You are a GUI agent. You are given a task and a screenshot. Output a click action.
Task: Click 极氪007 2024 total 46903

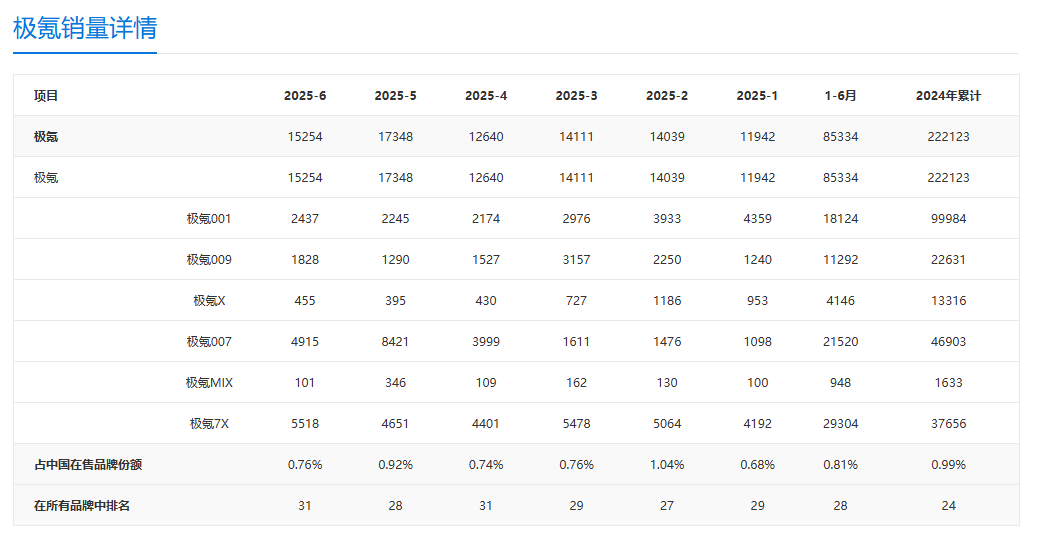pos(949,342)
